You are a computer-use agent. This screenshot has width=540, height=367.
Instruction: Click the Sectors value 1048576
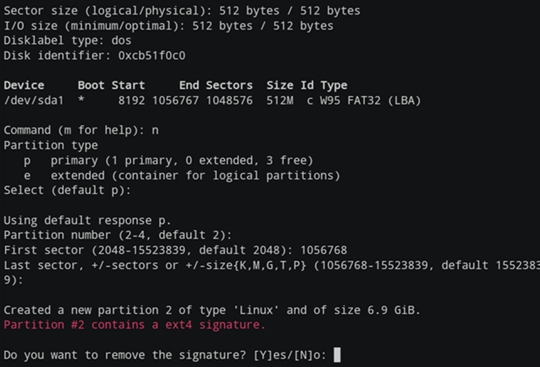point(229,101)
